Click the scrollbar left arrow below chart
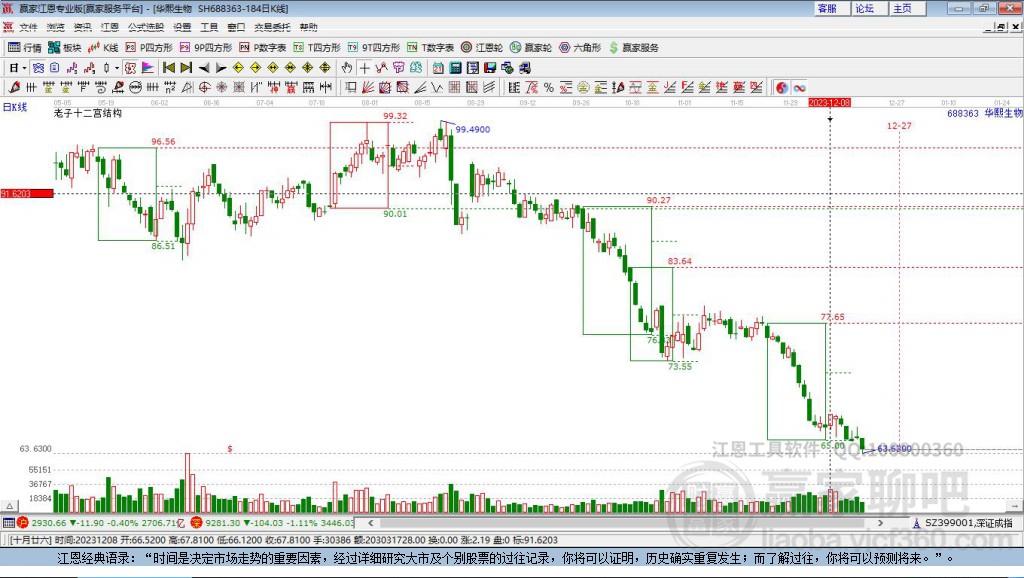Image resolution: width=1024 pixels, height=578 pixels. 371,522
